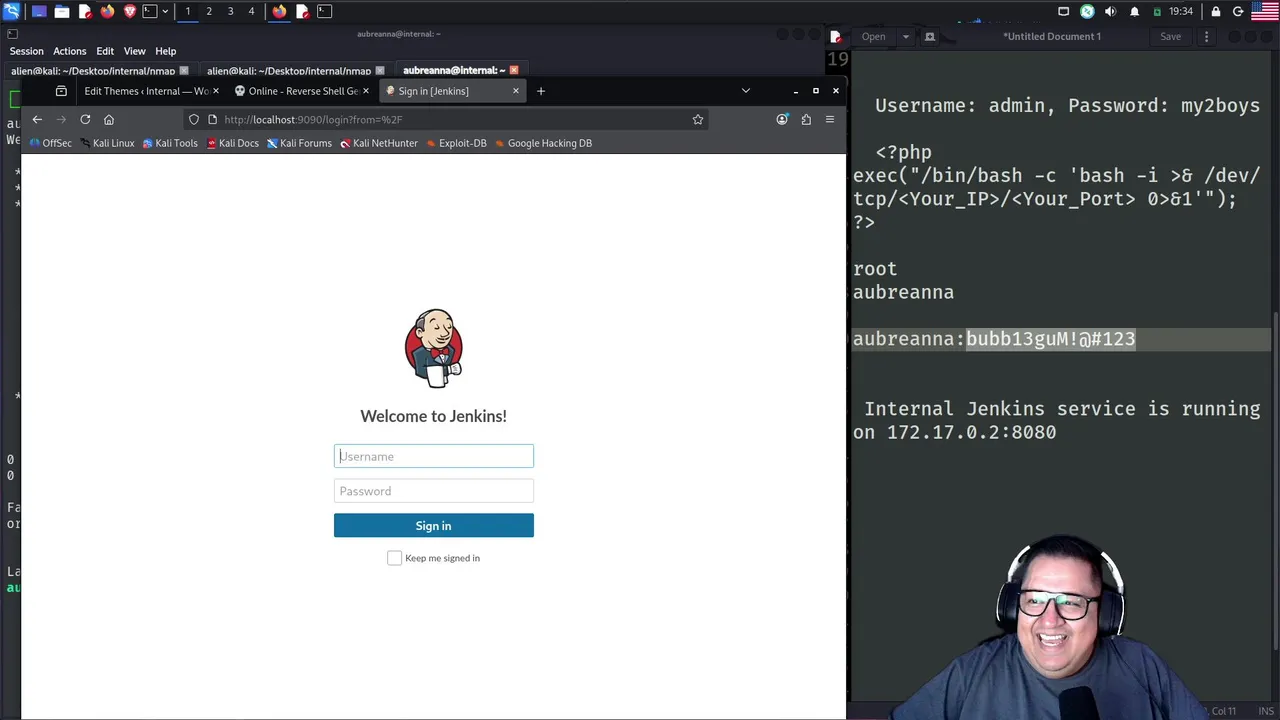Switch to workspace 4
1280x720 pixels.
click(251, 11)
